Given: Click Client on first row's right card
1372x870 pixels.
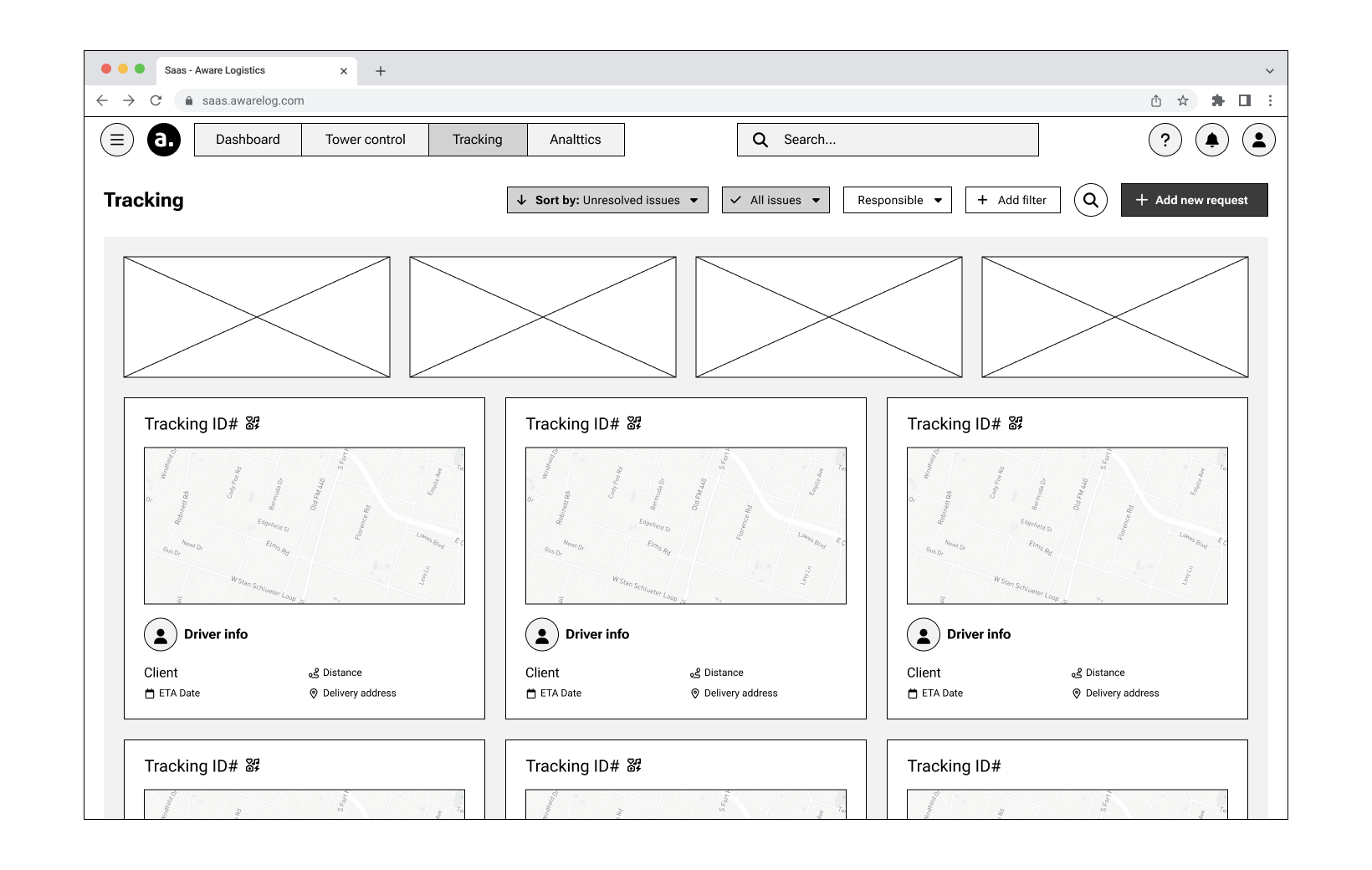Looking at the screenshot, I should 924,673.
